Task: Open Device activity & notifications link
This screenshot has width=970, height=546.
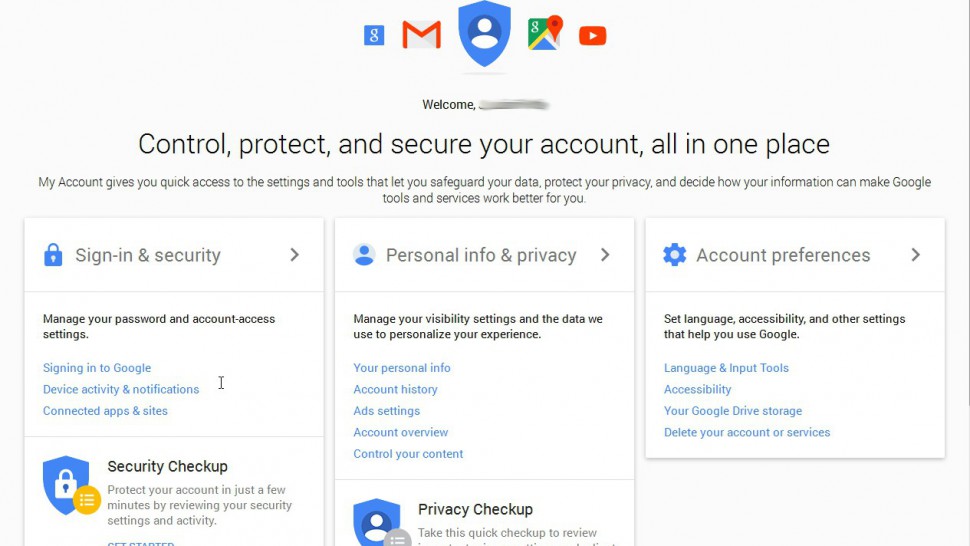Action: 121,390
